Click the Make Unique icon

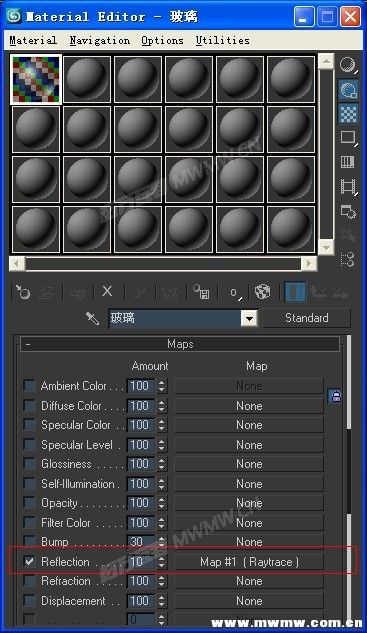(169, 292)
